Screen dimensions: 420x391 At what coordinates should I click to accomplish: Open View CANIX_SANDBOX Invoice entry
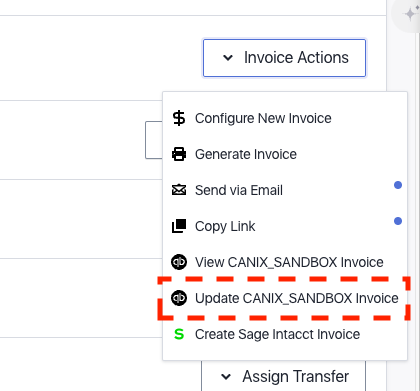285,262
